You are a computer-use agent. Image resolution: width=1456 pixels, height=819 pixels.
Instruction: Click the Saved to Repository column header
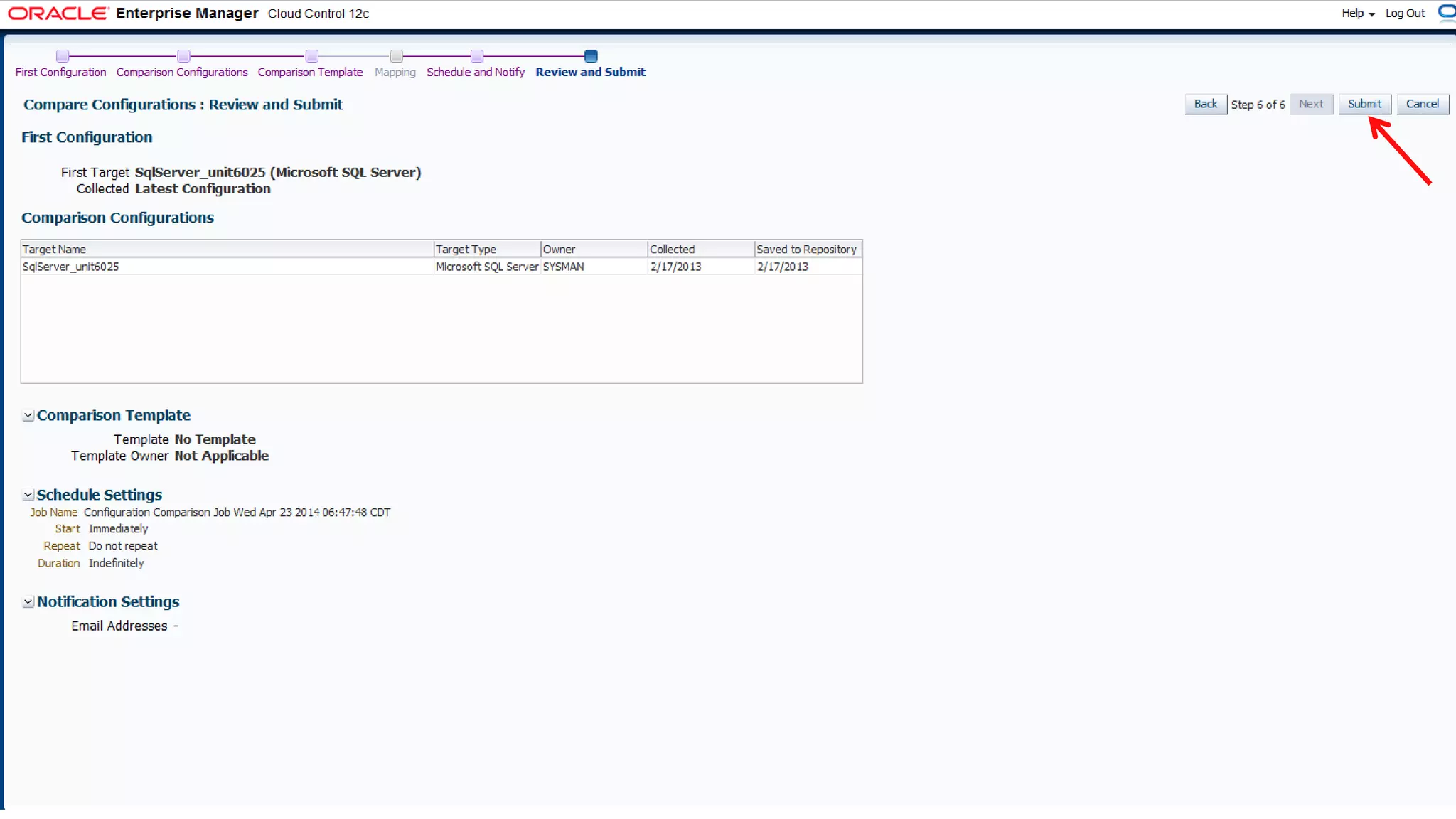(x=808, y=249)
